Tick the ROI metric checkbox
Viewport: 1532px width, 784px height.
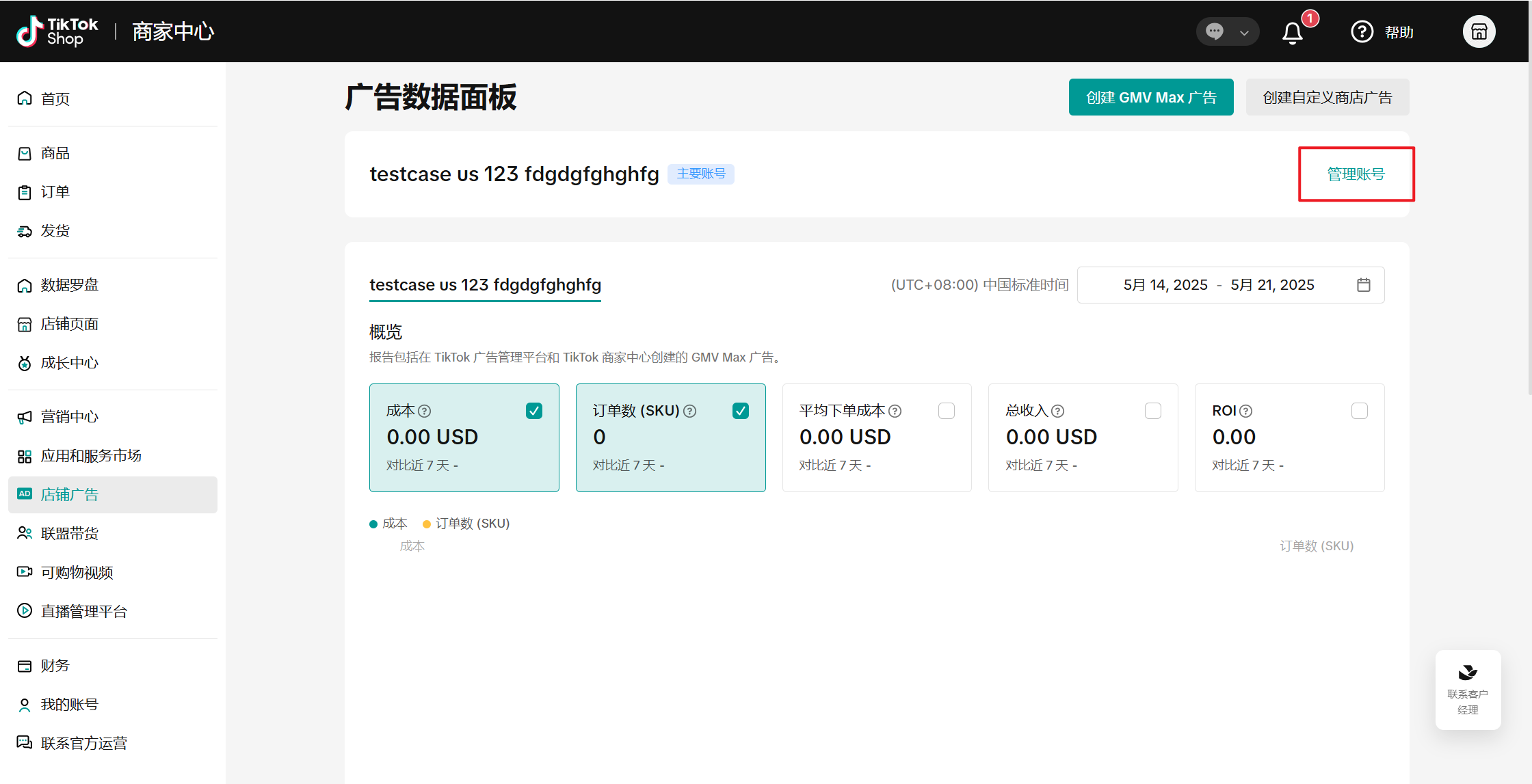pos(1359,411)
